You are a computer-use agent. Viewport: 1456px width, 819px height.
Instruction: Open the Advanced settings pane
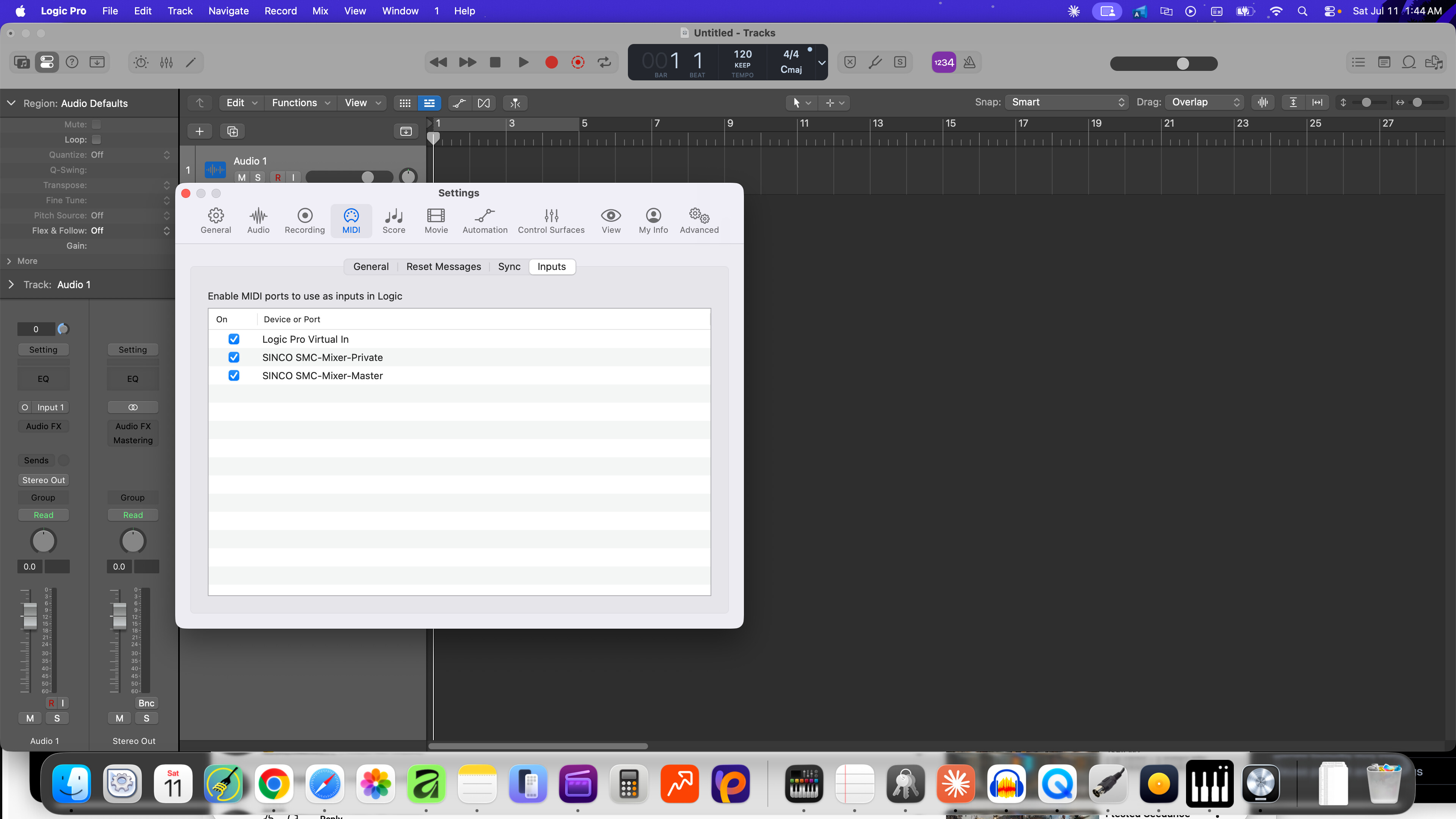(699, 220)
